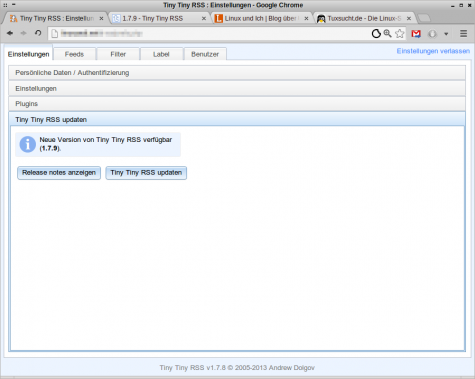Click the black circular extension icon in address bar
The height and width of the screenshot is (379, 475).
click(x=376, y=33)
